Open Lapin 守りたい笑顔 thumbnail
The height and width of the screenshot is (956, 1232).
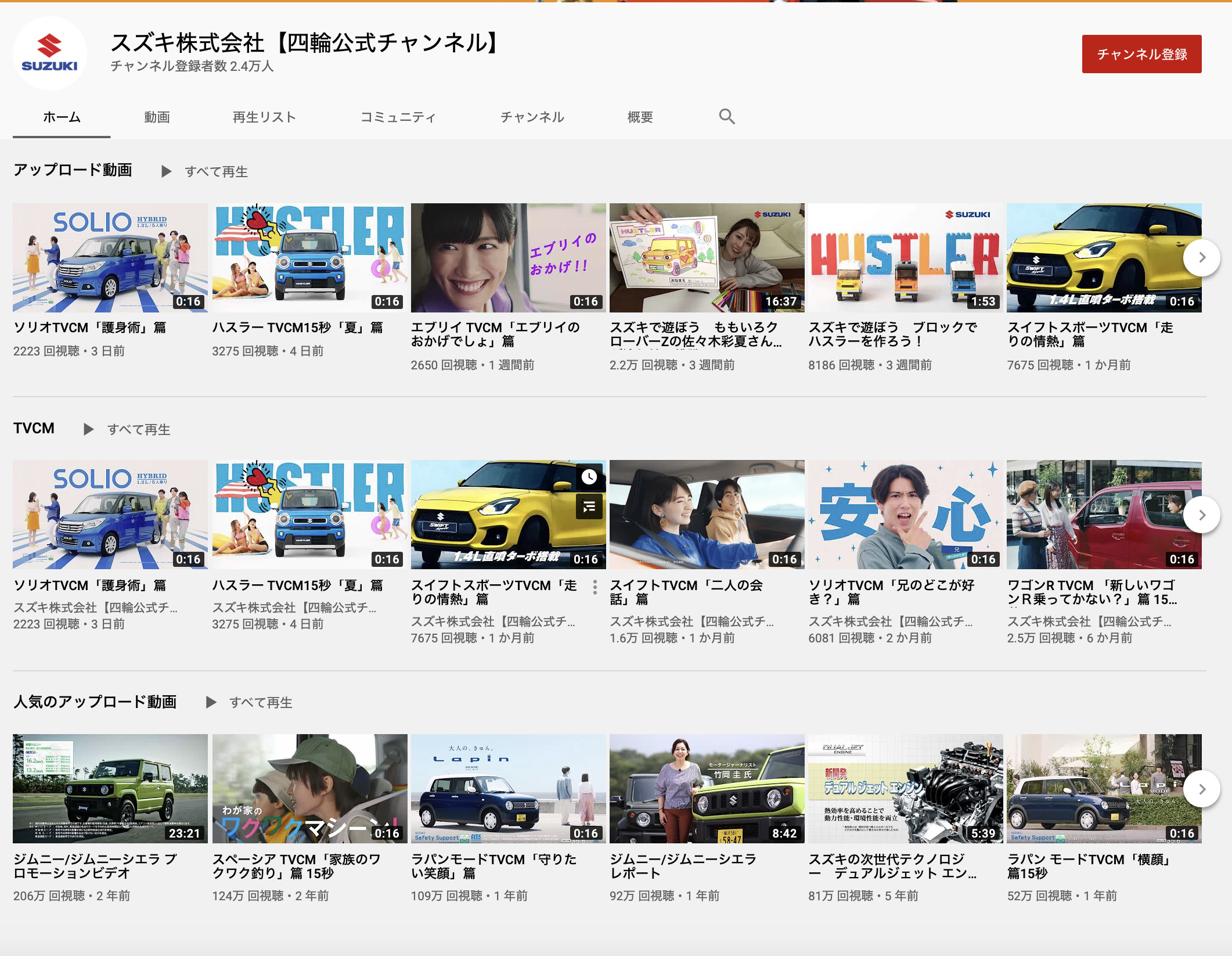pyautogui.click(x=508, y=789)
